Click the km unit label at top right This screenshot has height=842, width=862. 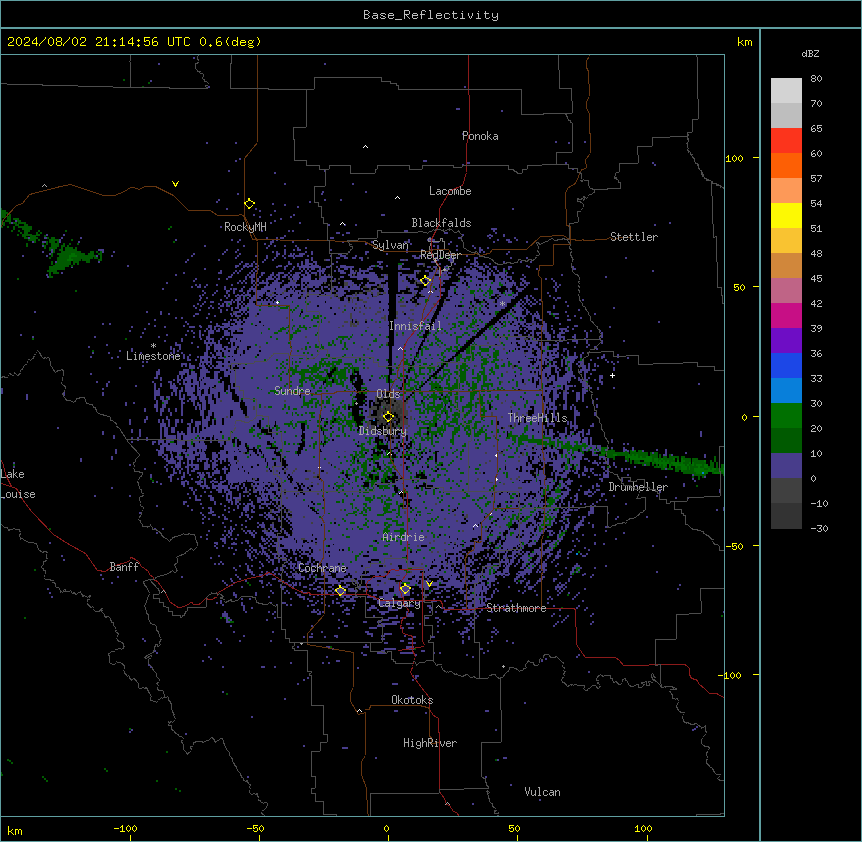point(744,42)
